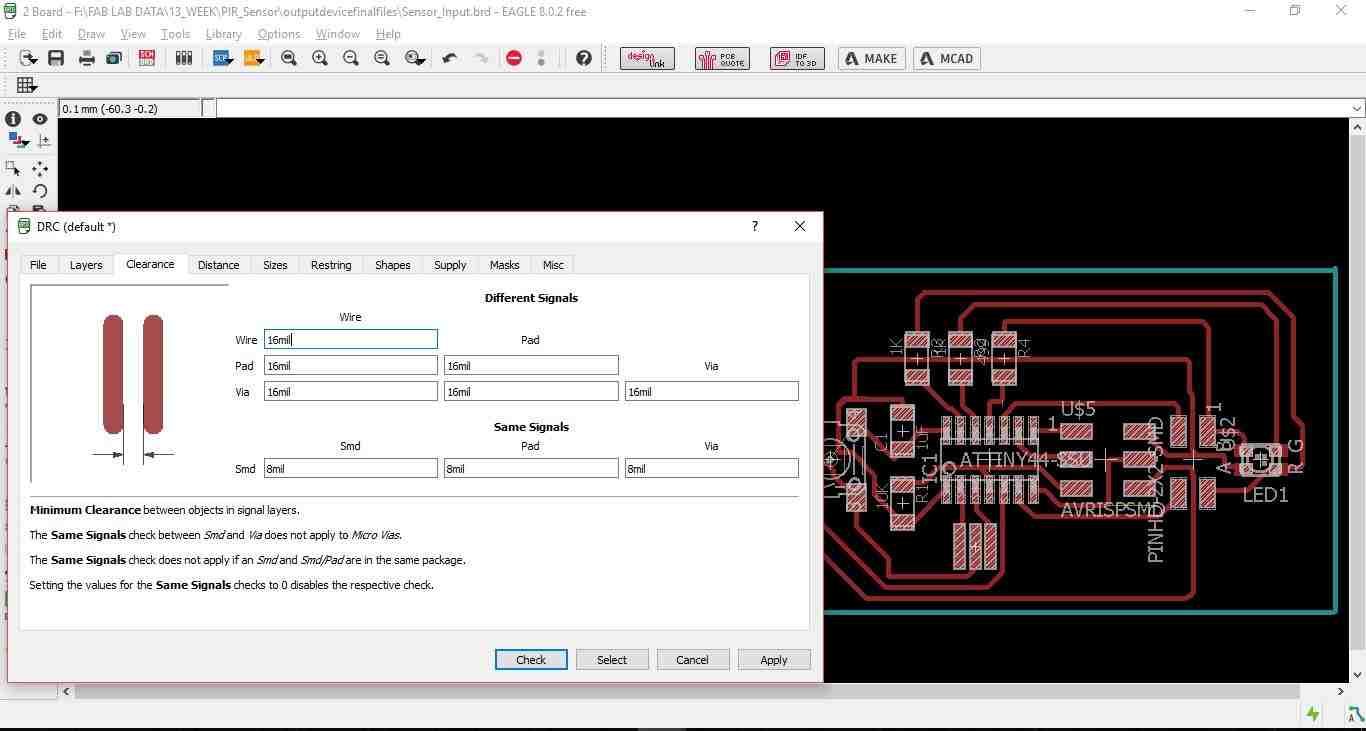Open the Edit menu
The height and width of the screenshot is (731, 1366).
[x=52, y=34]
